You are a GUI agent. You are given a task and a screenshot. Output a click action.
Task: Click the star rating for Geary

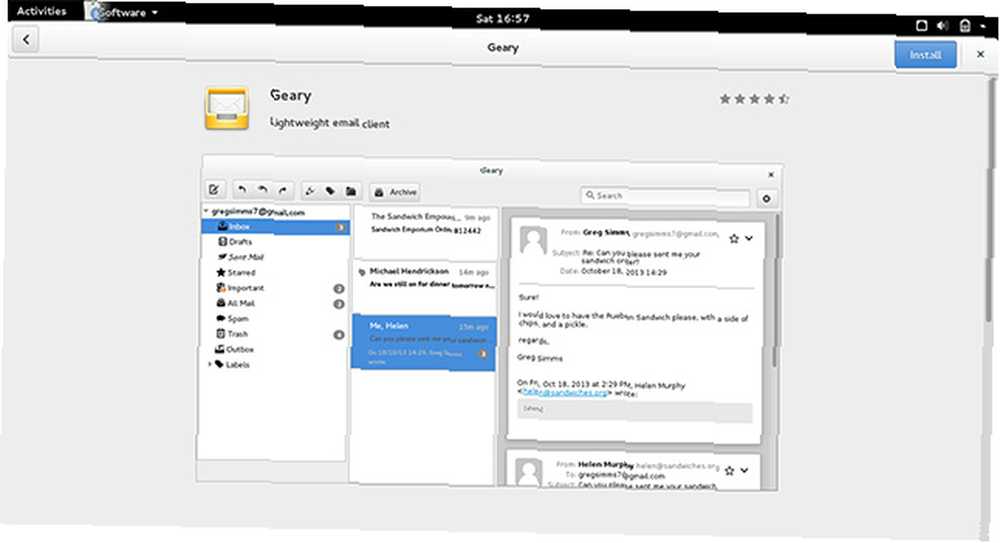(754, 99)
